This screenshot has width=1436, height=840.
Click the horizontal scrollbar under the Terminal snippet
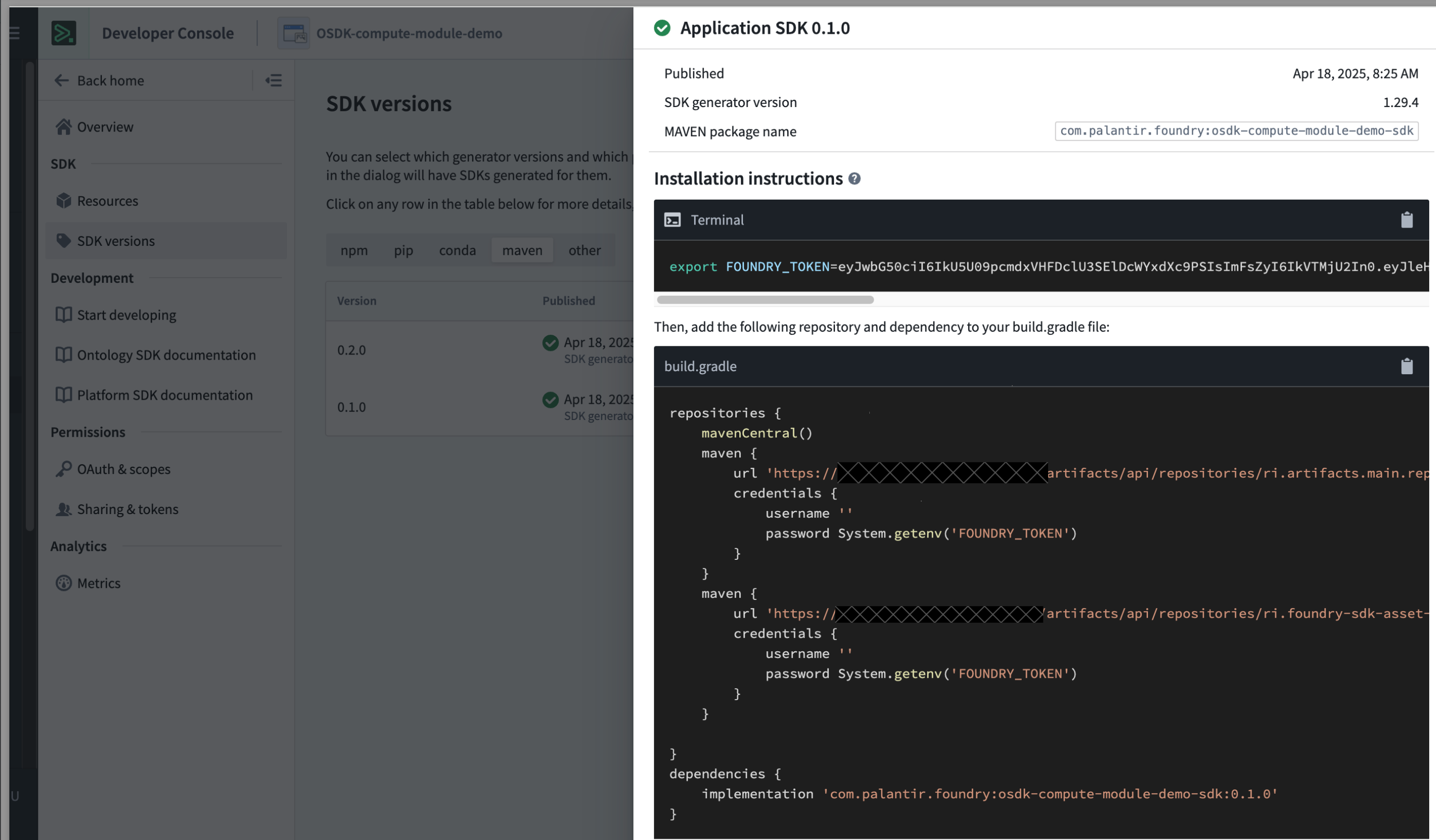765,299
